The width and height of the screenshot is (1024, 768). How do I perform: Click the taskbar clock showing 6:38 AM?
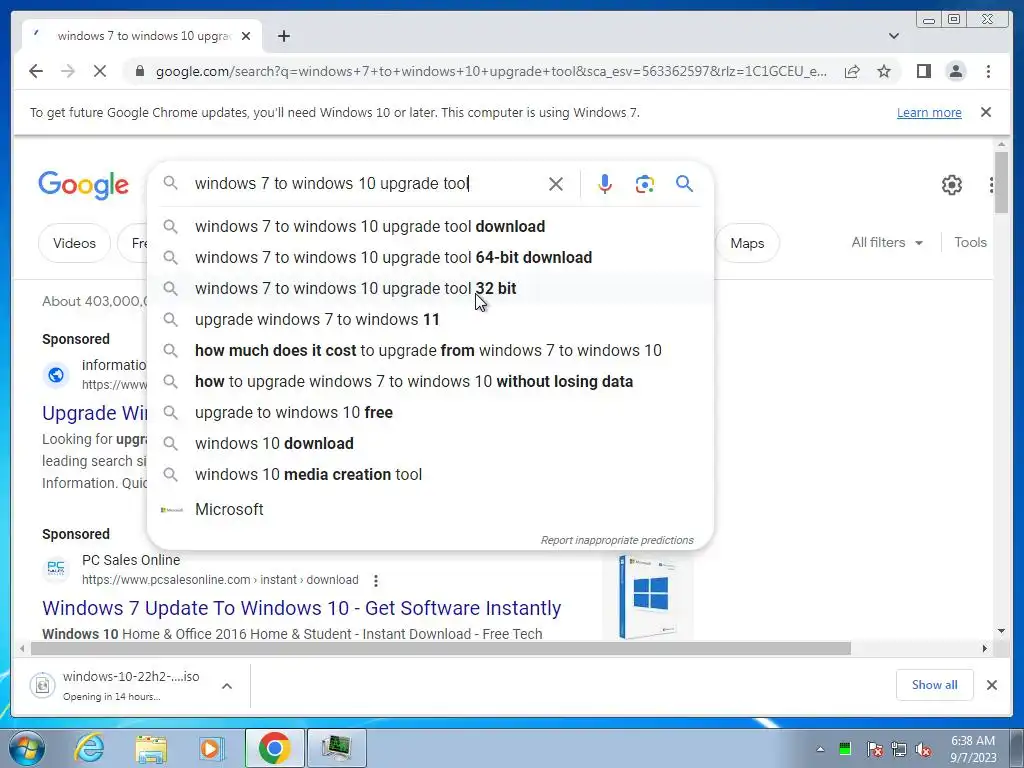coord(973,749)
